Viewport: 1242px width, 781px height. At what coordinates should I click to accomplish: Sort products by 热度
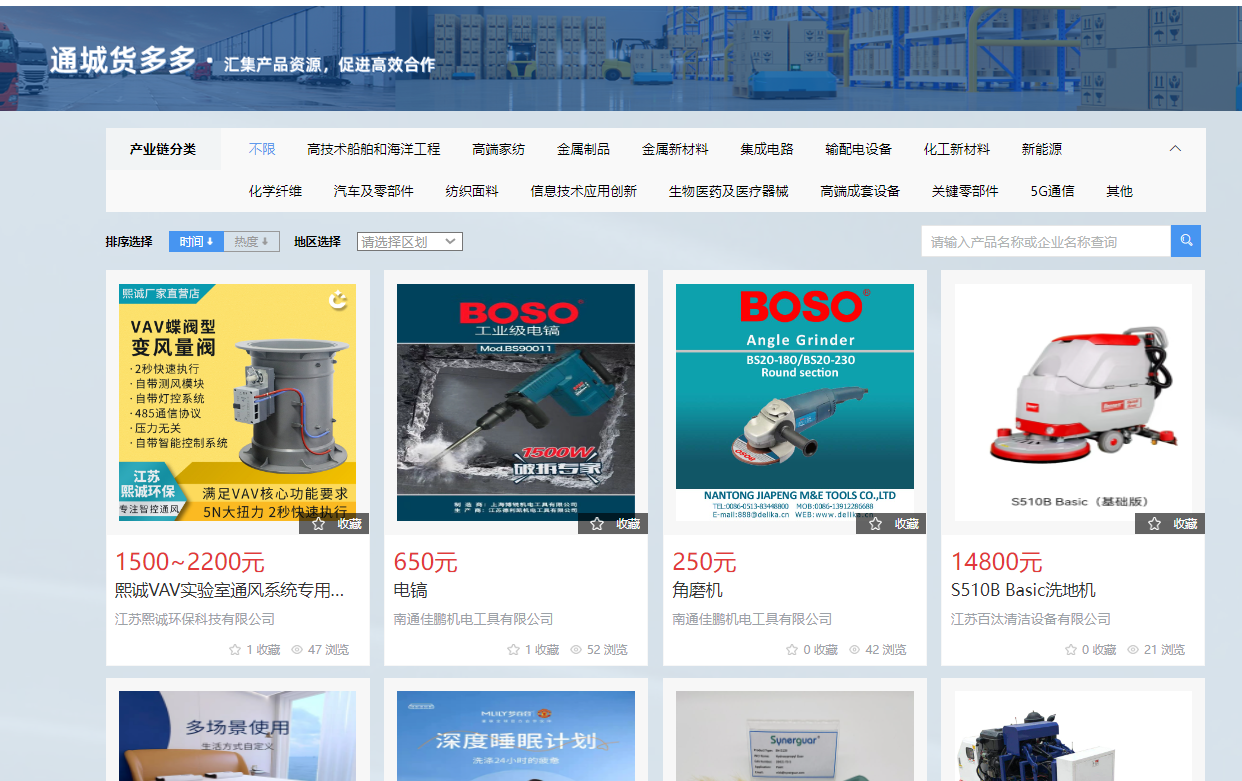[251, 242]
